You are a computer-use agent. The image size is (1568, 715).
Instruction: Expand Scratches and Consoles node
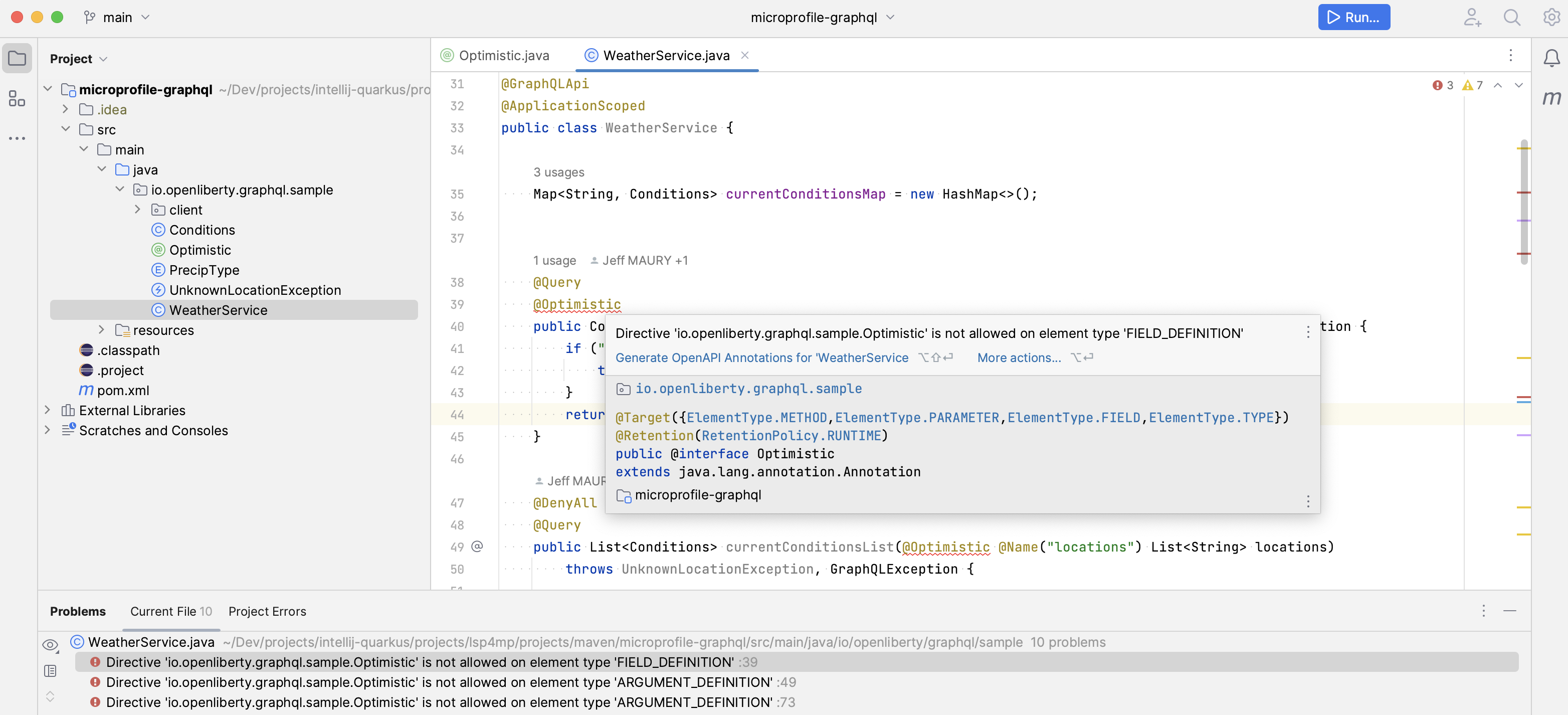tap(48, 430)
